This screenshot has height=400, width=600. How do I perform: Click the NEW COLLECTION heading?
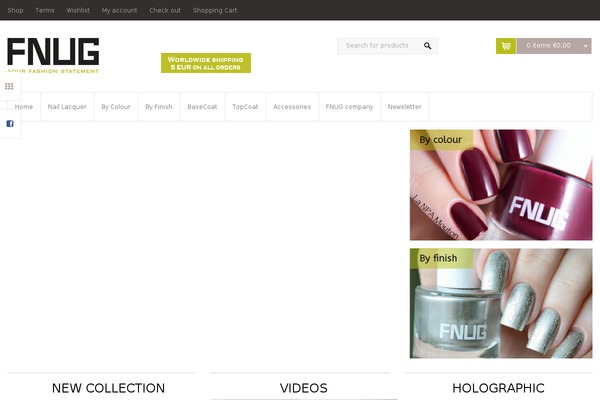(108, 388)
